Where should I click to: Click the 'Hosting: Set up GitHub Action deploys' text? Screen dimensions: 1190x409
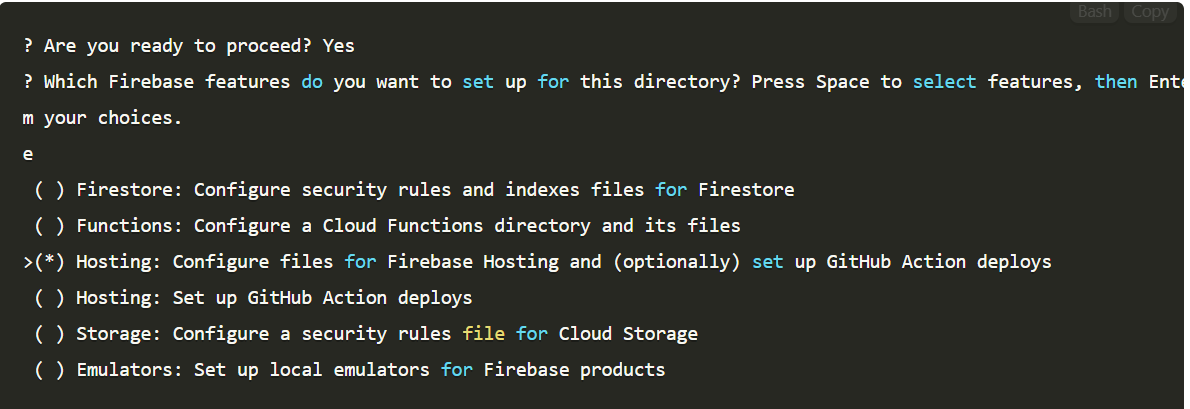tap(274, 298)
